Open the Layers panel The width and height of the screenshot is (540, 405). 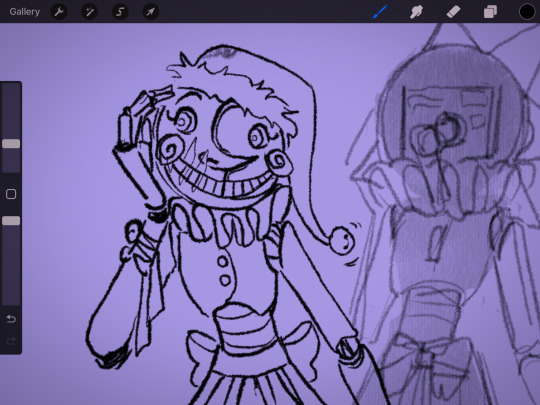coord(490,12)
